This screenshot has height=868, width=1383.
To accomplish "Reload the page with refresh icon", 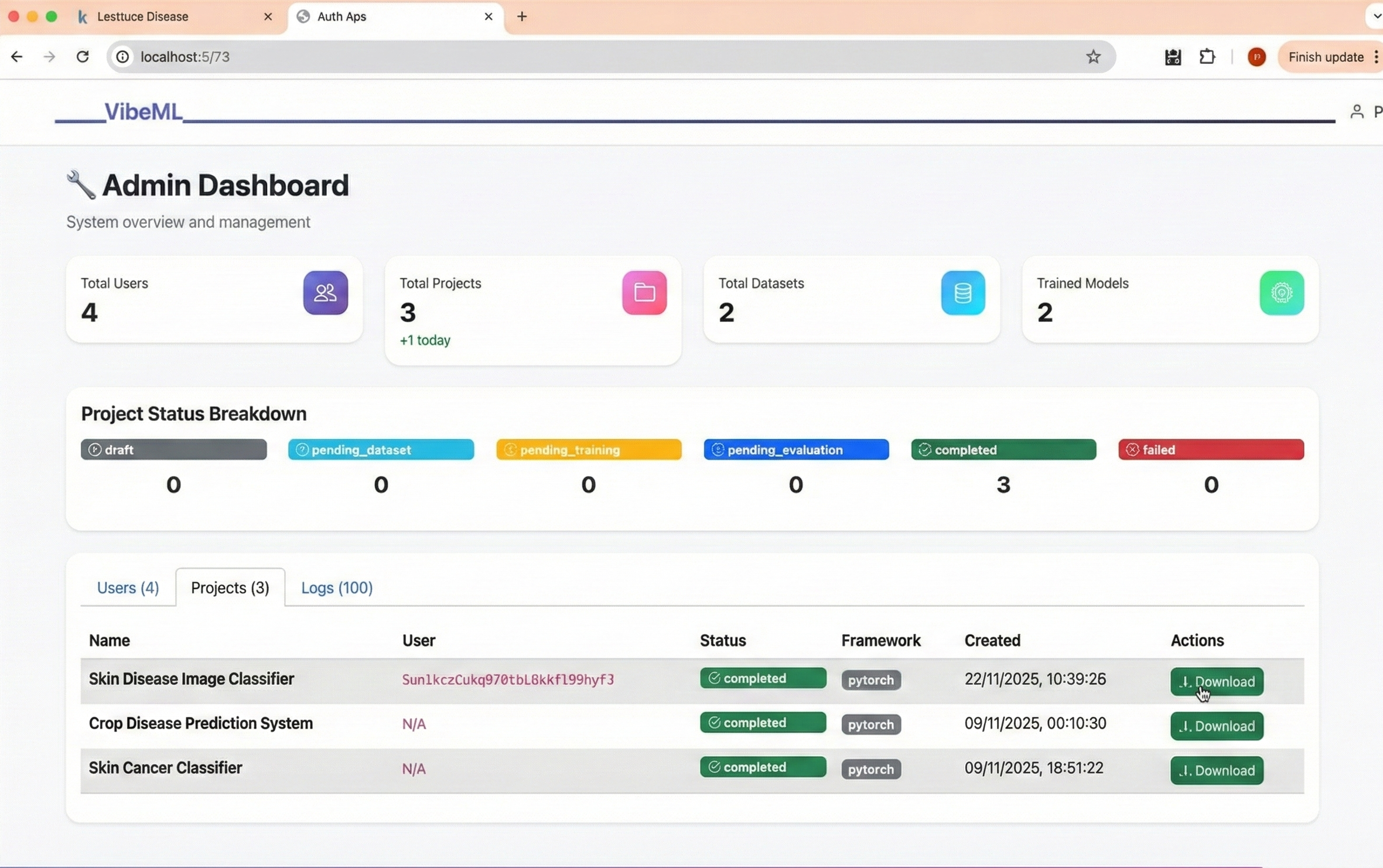I will (83, 57).
